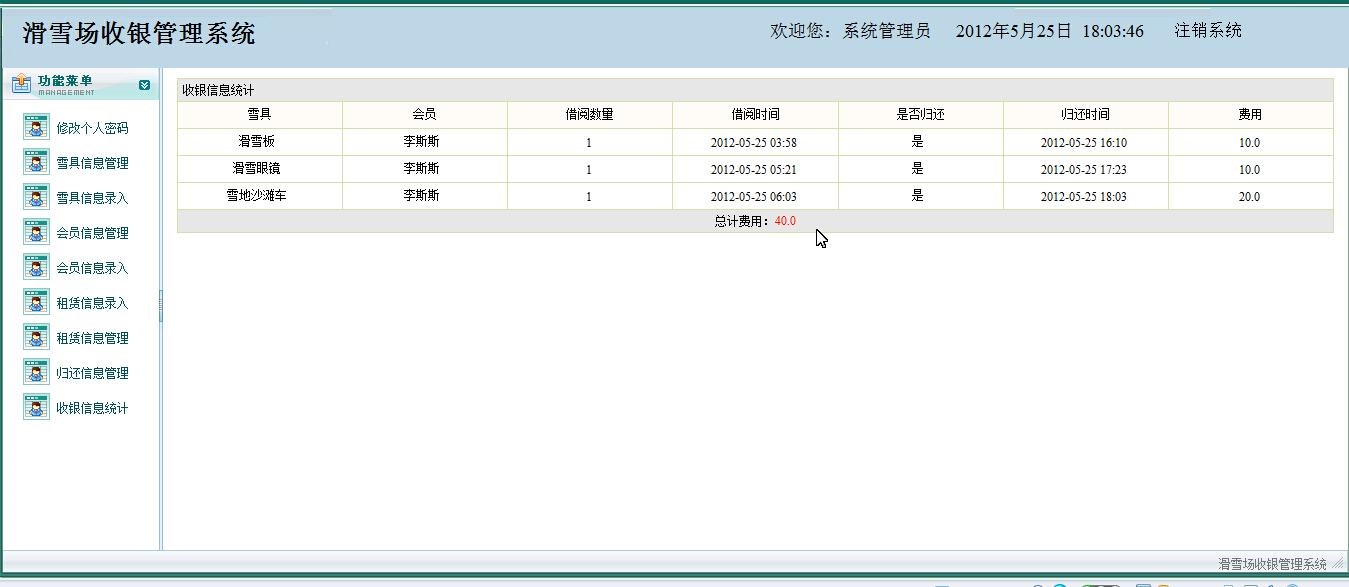Viewport: 1349px width, 587px height.
Task: Click the icon beside 会员信息录入
Action: (36, 268)
